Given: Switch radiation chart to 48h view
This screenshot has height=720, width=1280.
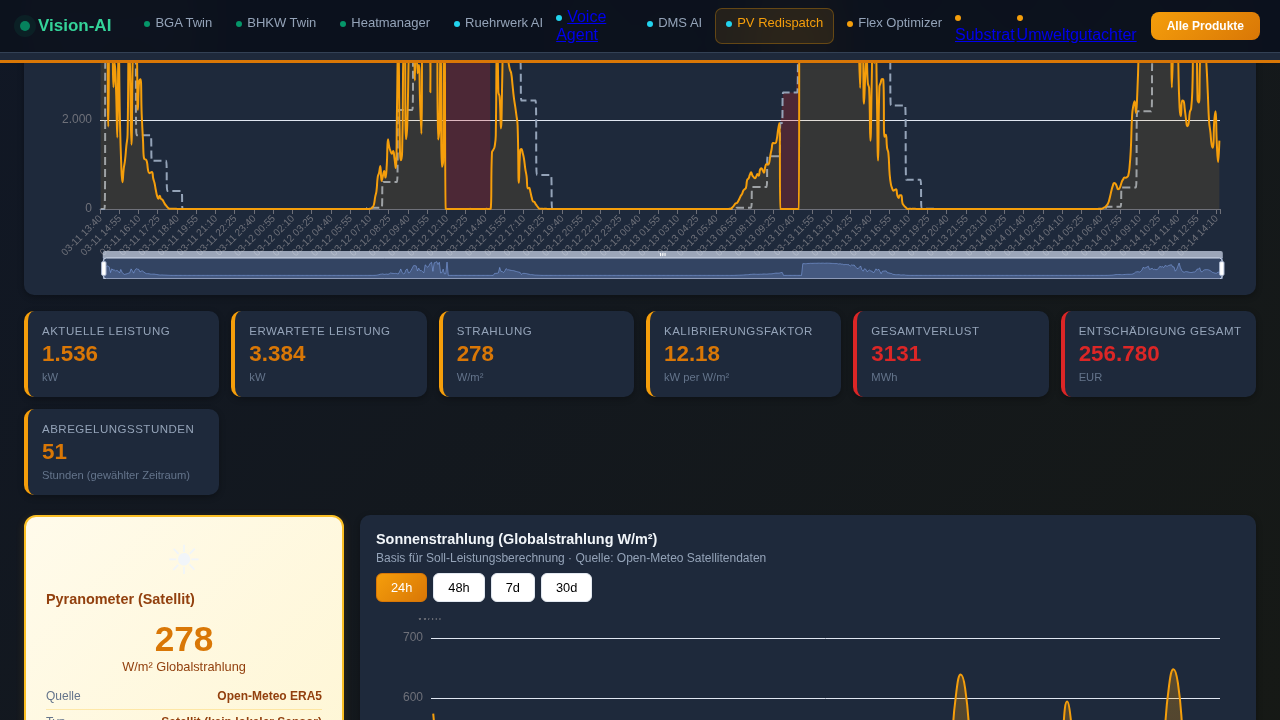Looking at the screenshot, I should click(458, 588).
